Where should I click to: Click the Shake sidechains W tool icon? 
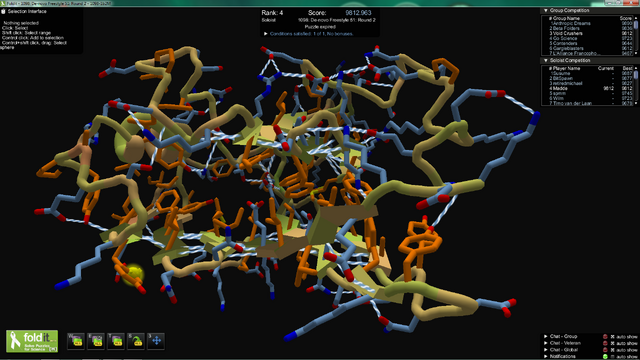[x=76, y=341]
